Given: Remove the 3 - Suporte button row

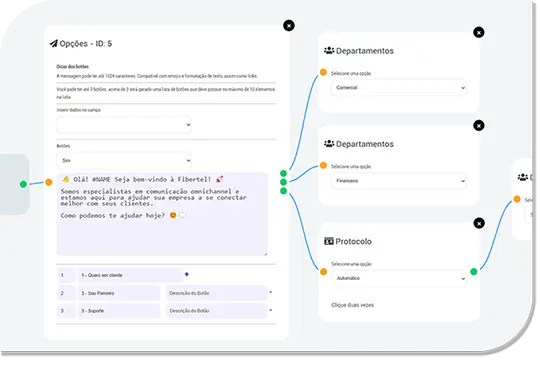Looking at the screenshot, I should (x=271, y=310).
